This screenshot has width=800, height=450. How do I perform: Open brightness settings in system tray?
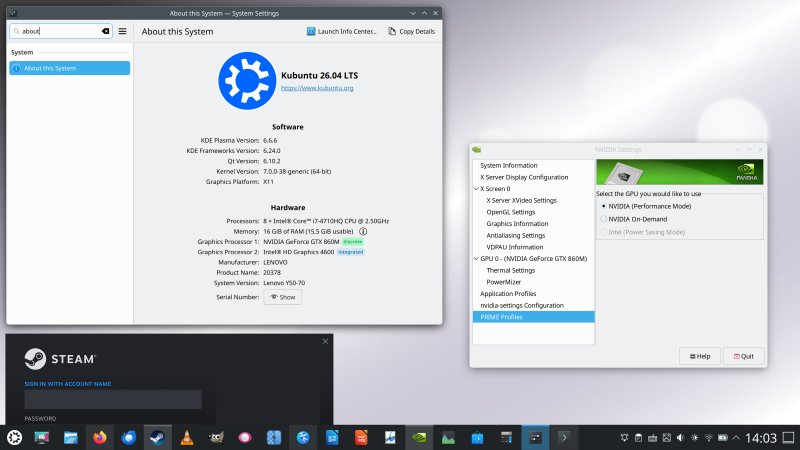point(694,437)
